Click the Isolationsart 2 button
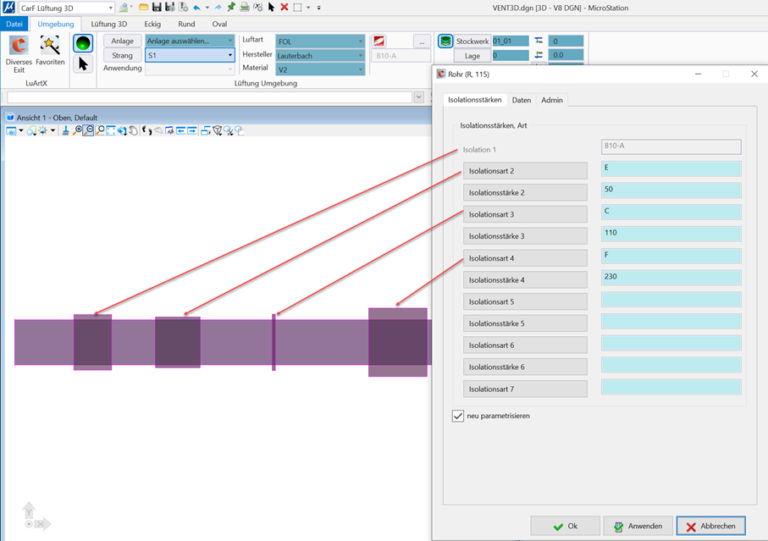The height and width of the screenshot is (541, 768). coord(525,171)
